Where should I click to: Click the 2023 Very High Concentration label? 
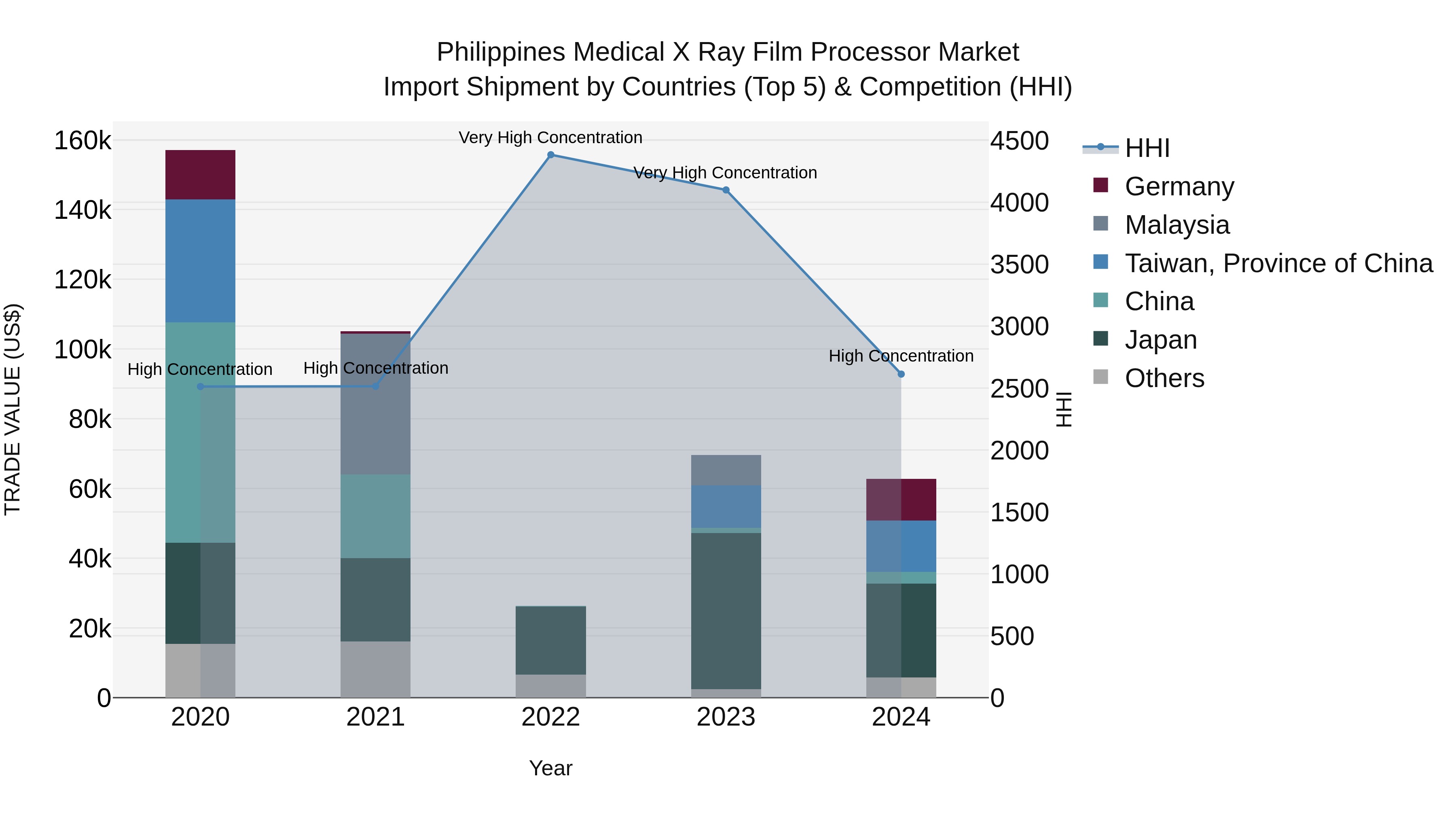[725, 172]
